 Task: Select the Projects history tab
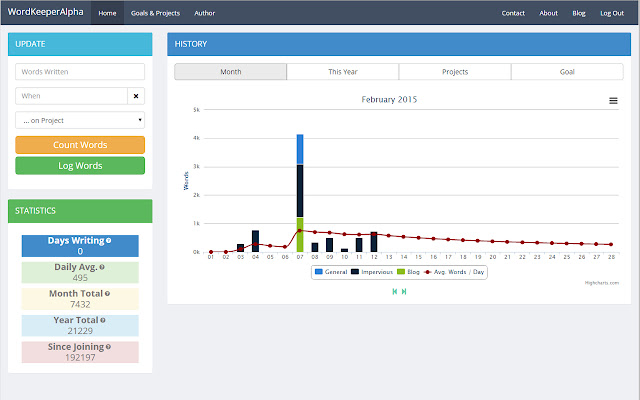pyautogui.click(x=455, y=72)
